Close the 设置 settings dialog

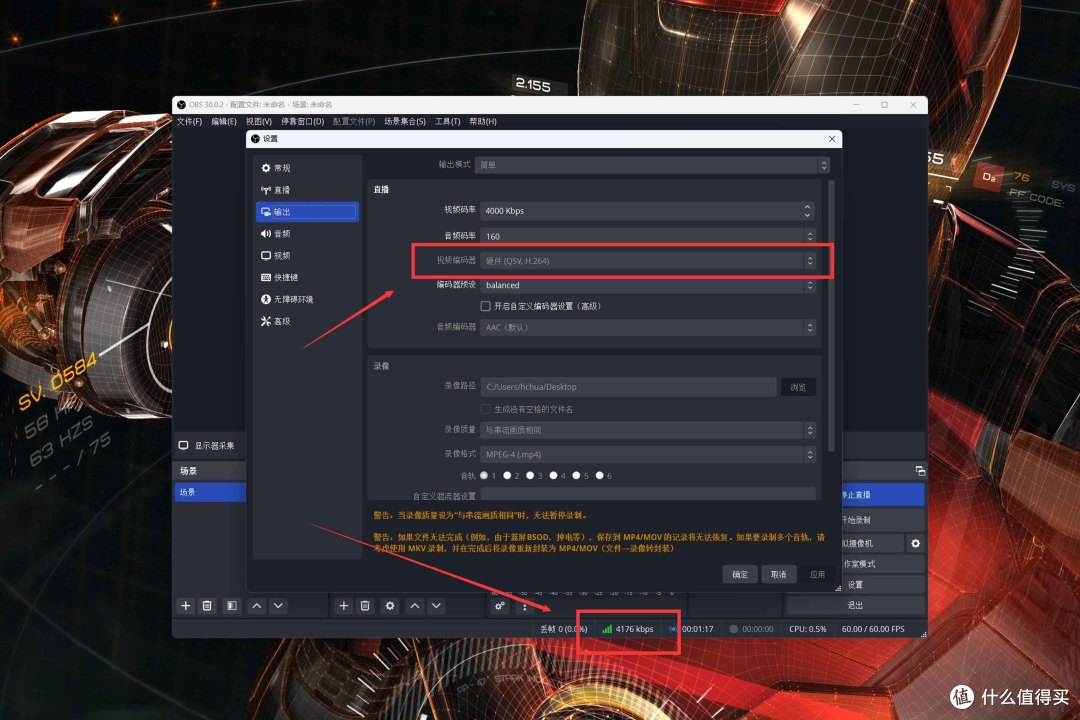(832, 139)
